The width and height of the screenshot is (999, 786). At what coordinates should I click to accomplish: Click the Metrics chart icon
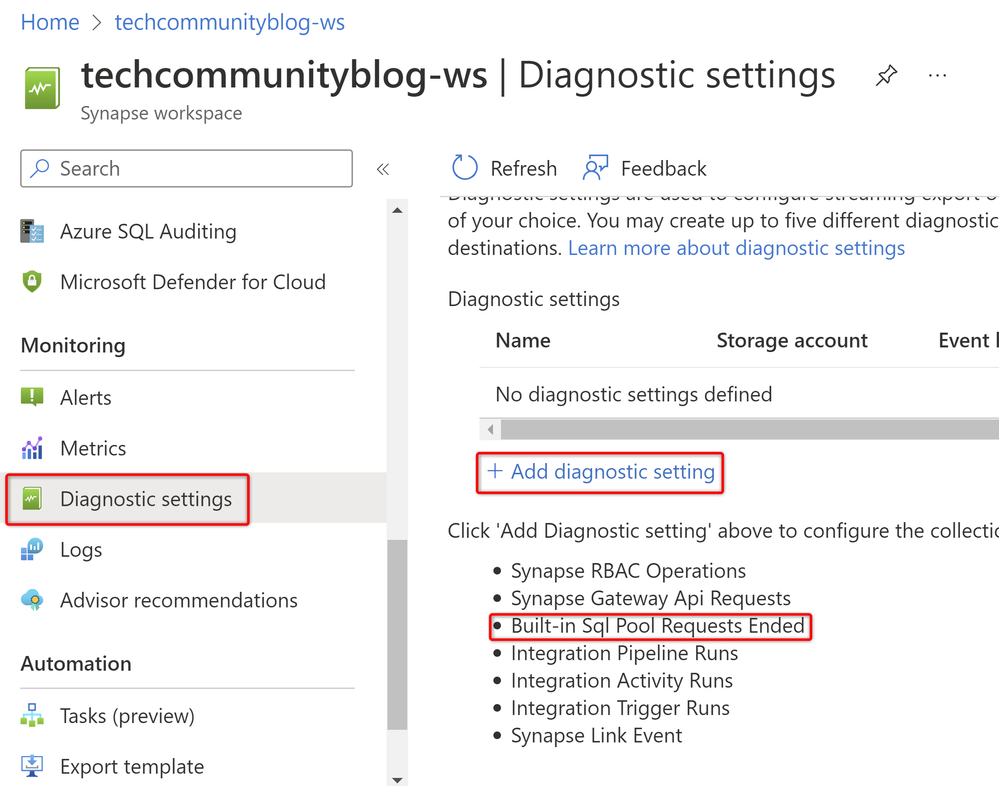click(x=32, y=448)
